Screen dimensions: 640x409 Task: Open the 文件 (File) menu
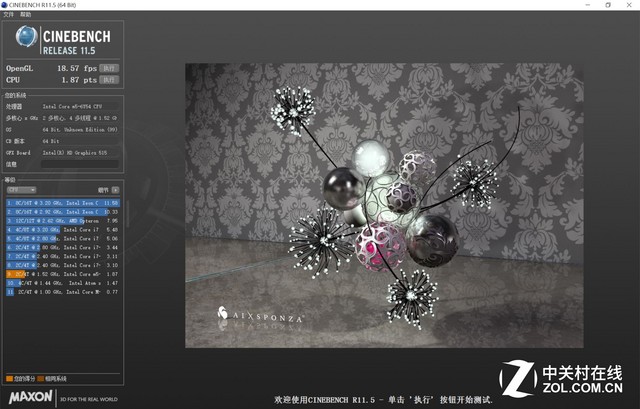click(x=9, y=15)
